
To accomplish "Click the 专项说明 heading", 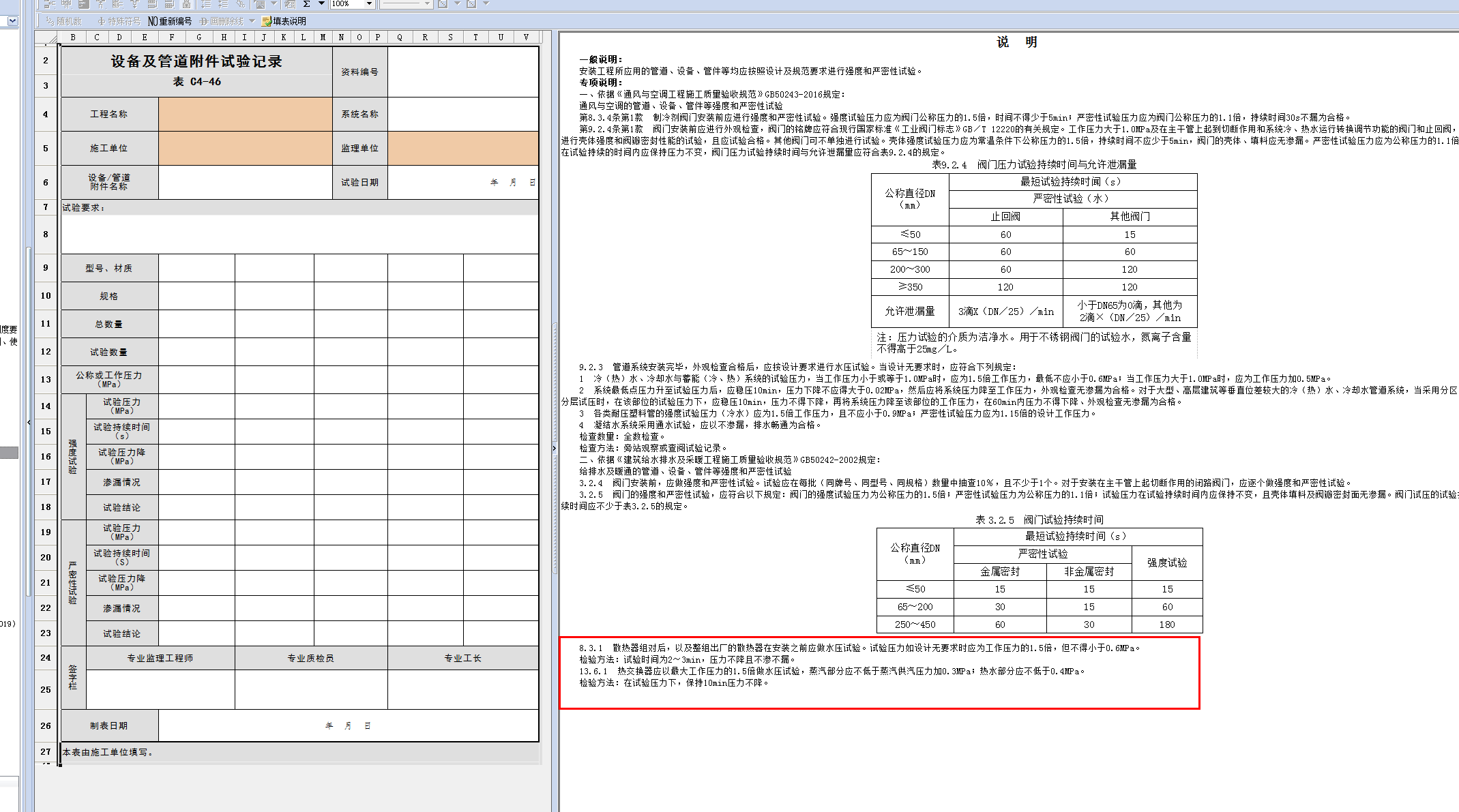I will (x=600, y=82).
